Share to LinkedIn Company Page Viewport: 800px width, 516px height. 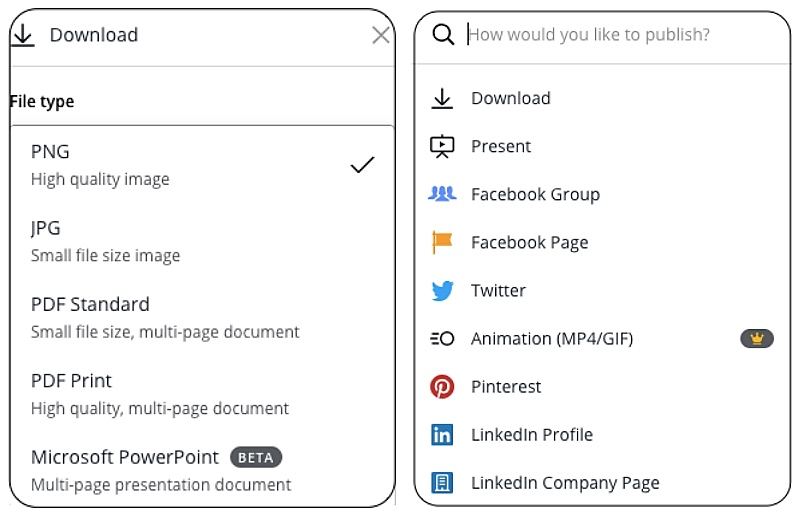(x=602, y=483)
